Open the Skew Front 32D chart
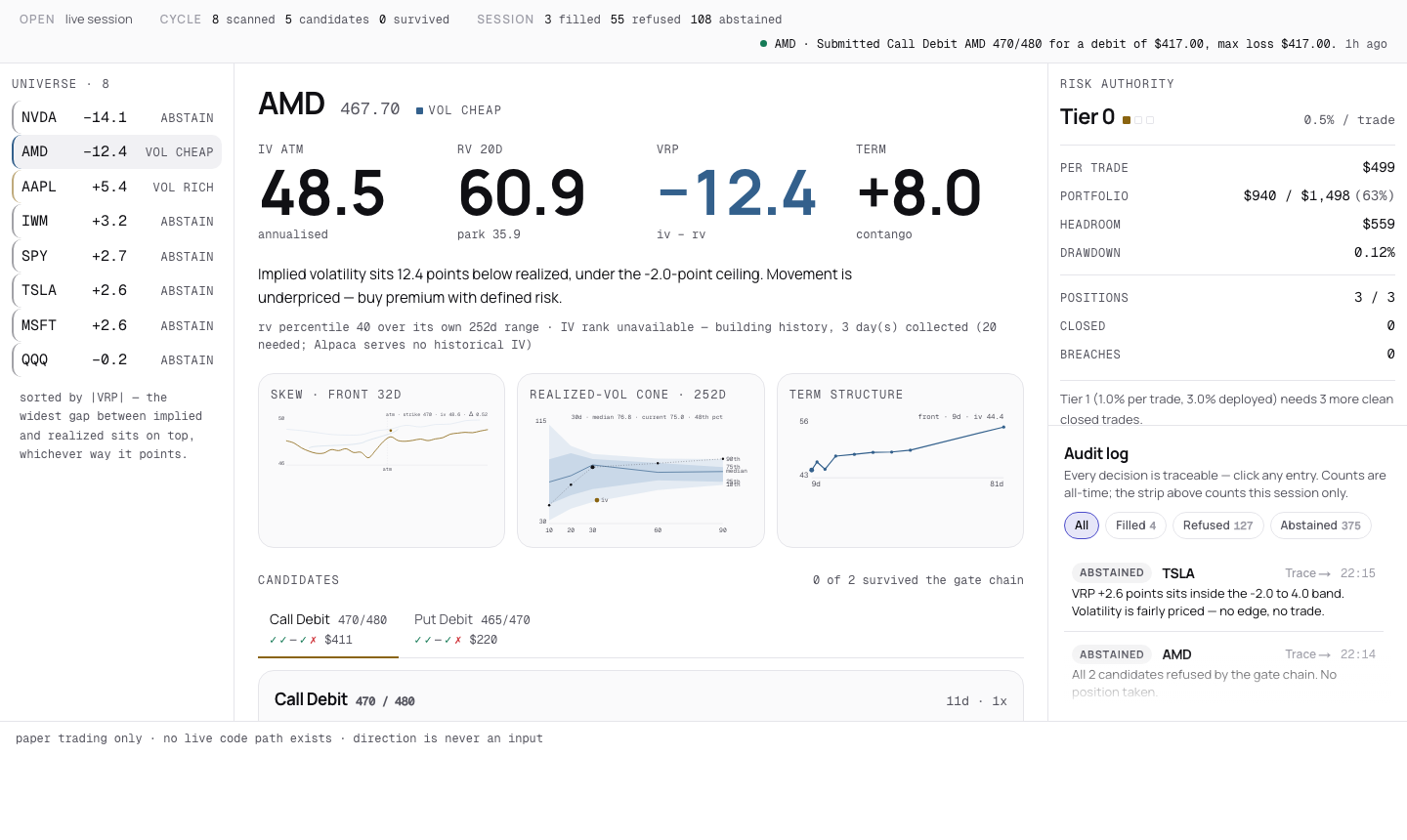1407x840 pixels. pyautogui.click(x=381, y=460)
